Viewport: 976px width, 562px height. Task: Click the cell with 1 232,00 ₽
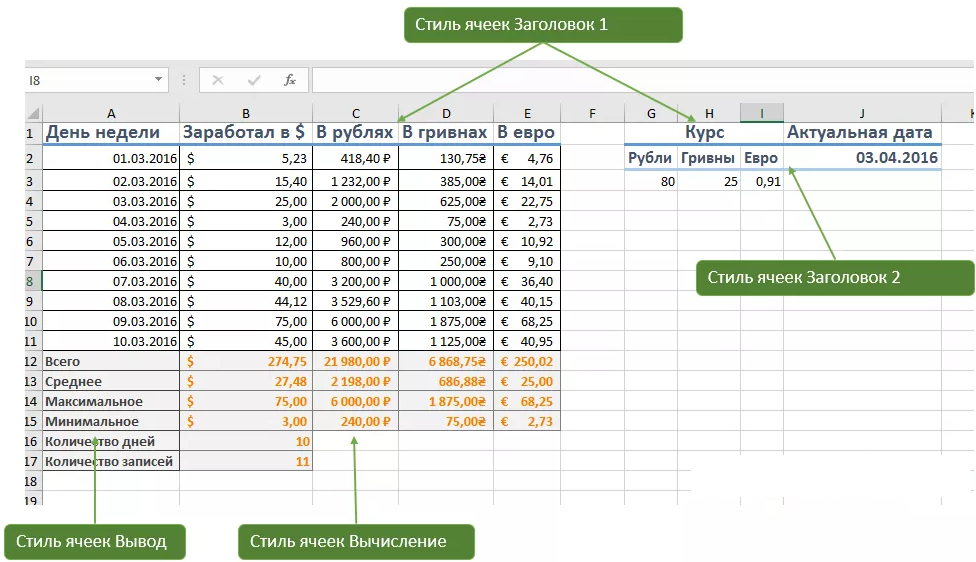pos(355,181)
